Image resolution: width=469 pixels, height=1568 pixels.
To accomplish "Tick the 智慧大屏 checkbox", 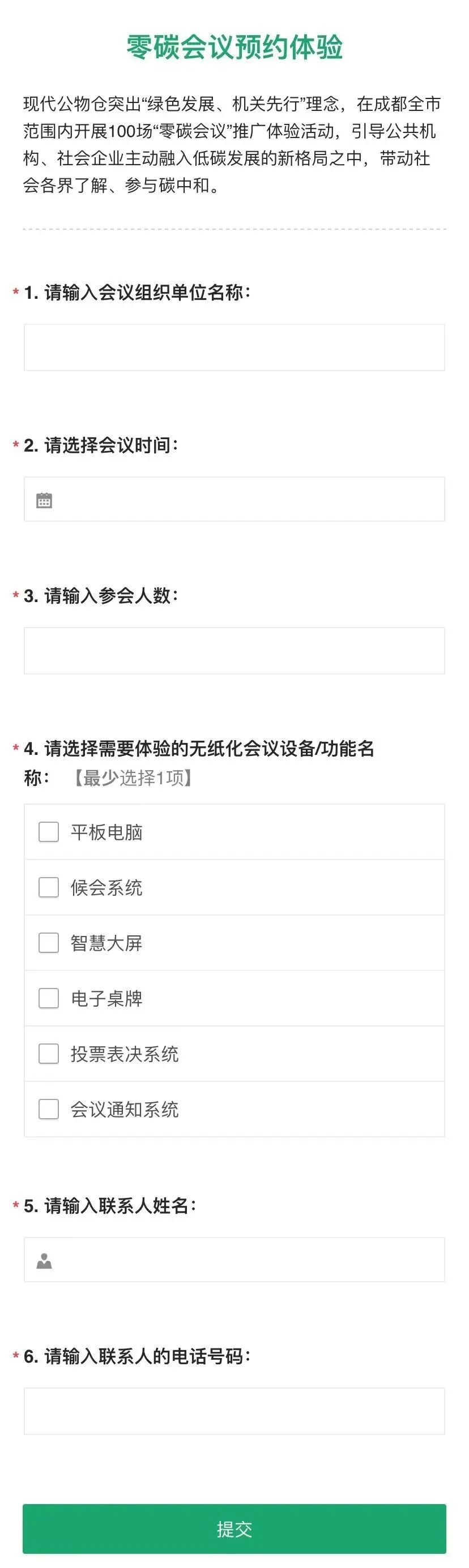I will [49, 942].
